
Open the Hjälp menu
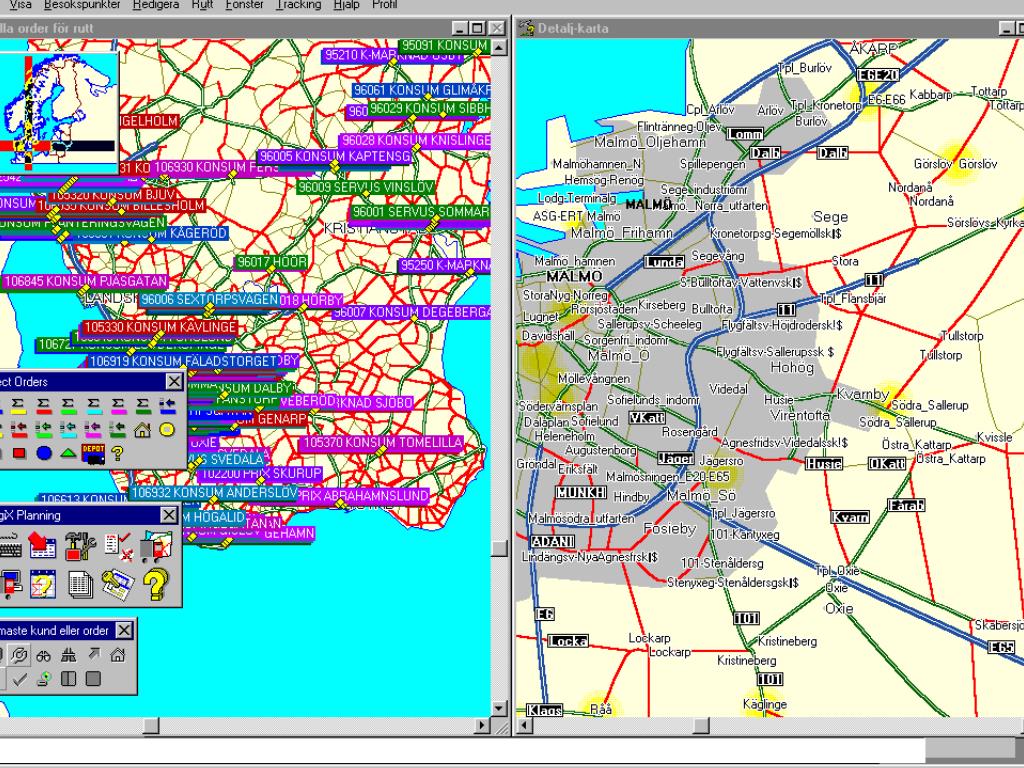pos(346,5)
